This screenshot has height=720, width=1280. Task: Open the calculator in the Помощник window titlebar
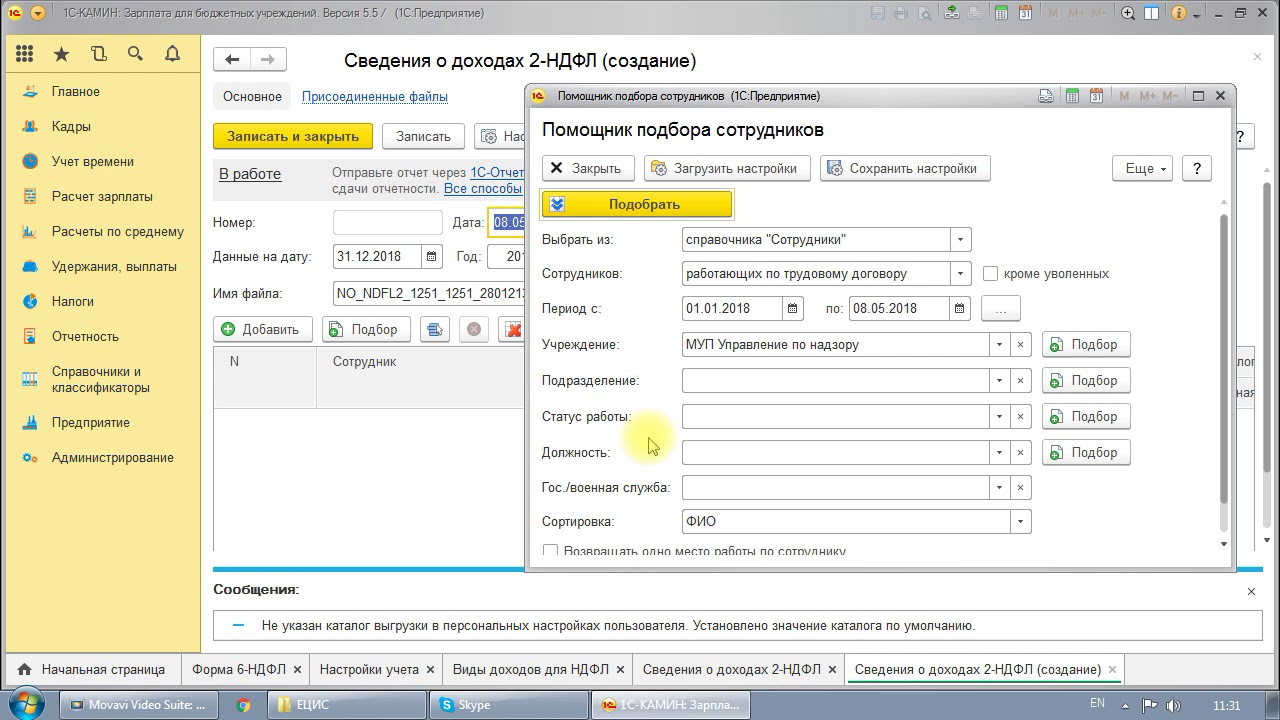pyautogui.click(x=1072, y=96)
